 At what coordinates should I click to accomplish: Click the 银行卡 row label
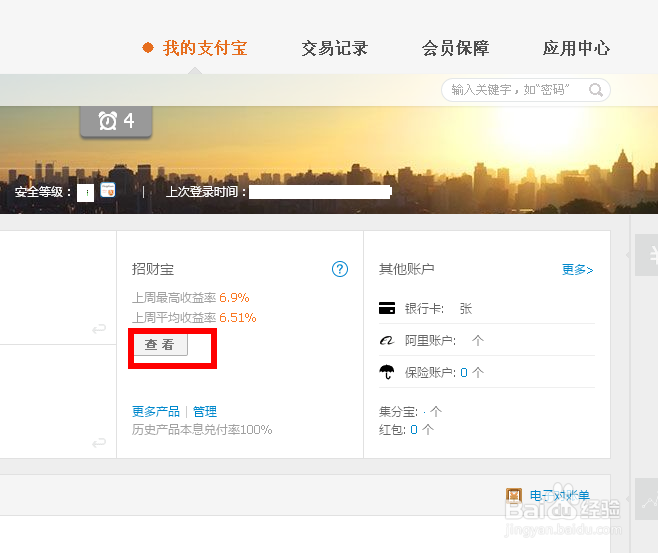(424, 309)
